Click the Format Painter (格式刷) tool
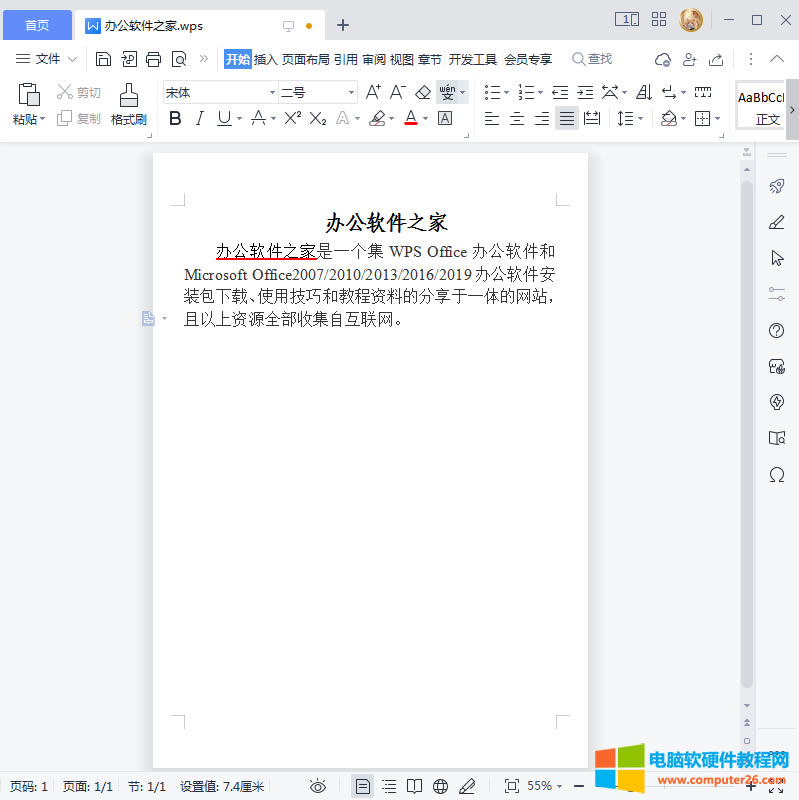This screenshot has width=799, height=800. pyautogui.click(x=129, y=104)
